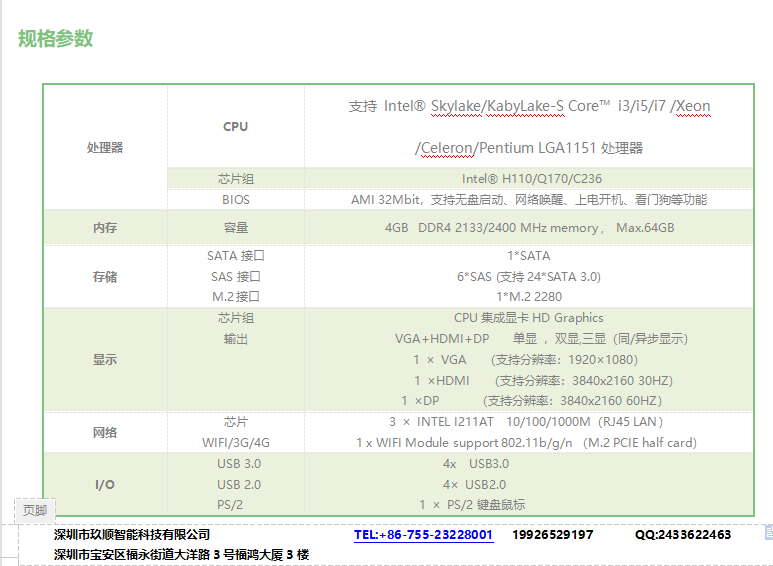Screen dimensions: 773x566
Task: Click the BIOS label cell
Action: (236, 200)
